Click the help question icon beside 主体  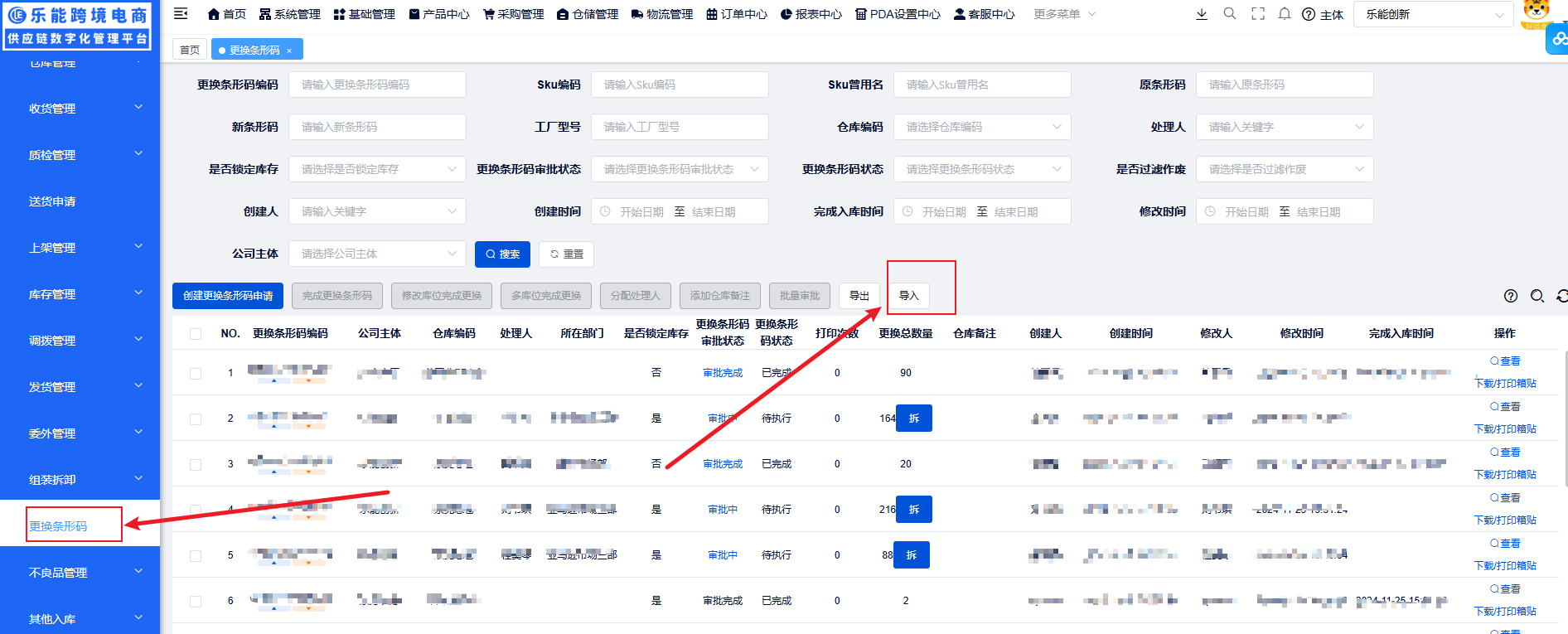tap(1309, 15)
